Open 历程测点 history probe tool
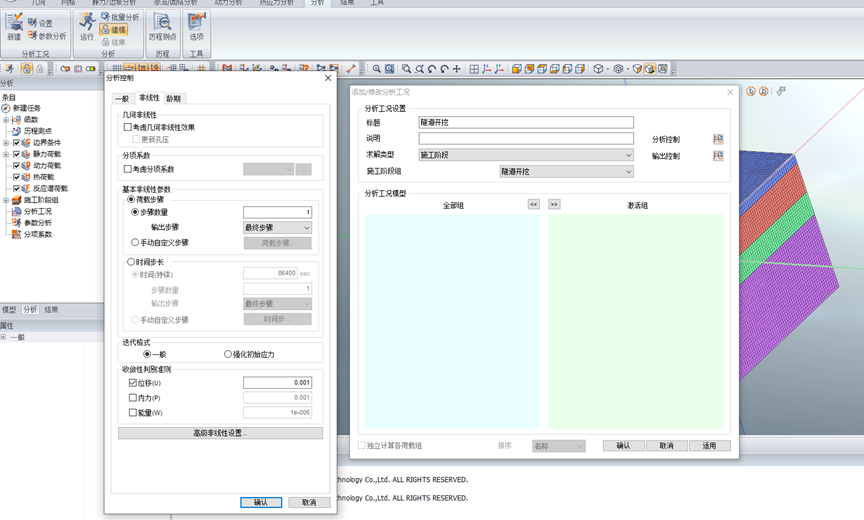The width and height of the screenshot is (864, 520). pyautogui.click(x=162, y=26)
